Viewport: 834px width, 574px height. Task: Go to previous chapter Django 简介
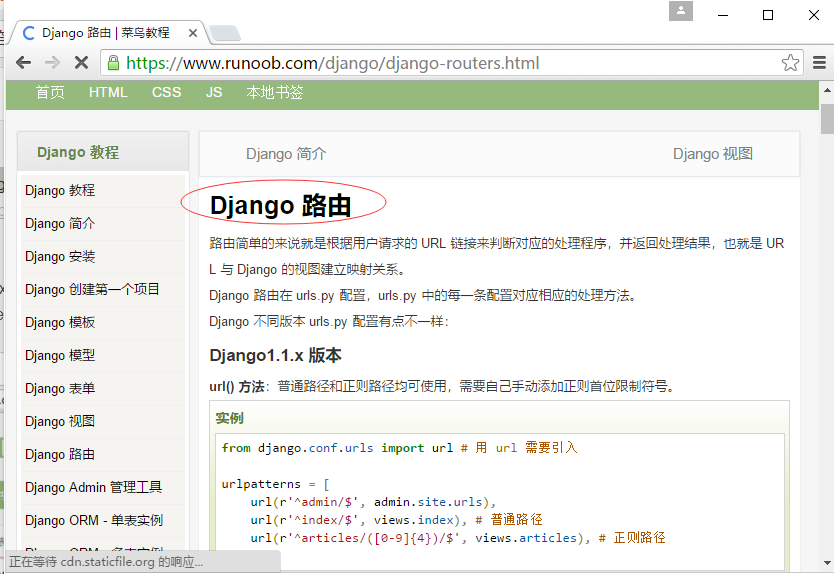point(286,154)
